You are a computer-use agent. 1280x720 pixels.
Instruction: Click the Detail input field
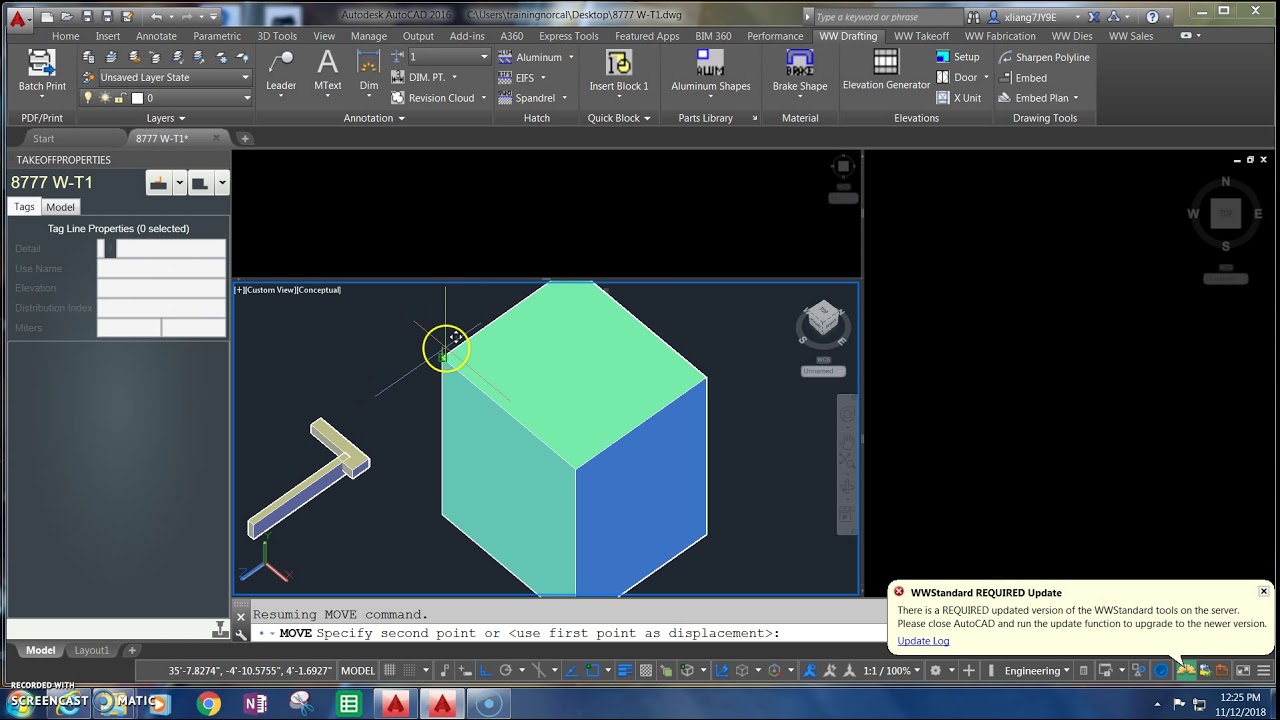coord(161,248)
